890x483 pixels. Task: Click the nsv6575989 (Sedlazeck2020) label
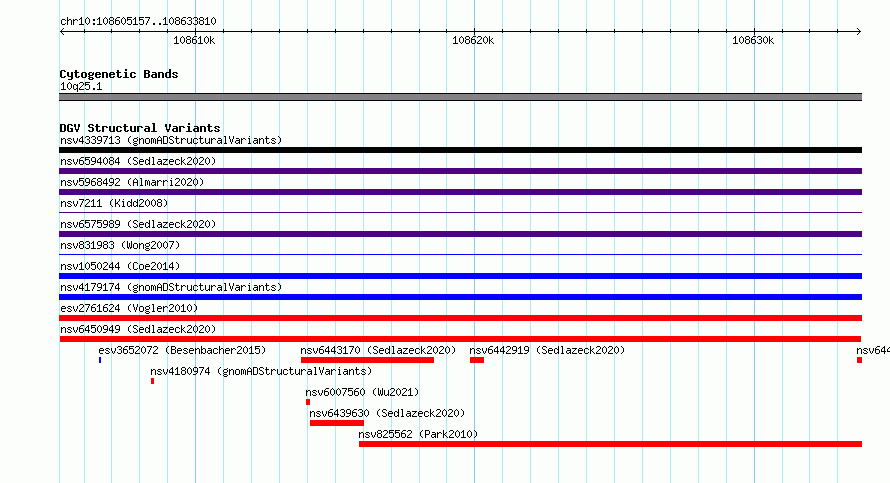[138, 224]
